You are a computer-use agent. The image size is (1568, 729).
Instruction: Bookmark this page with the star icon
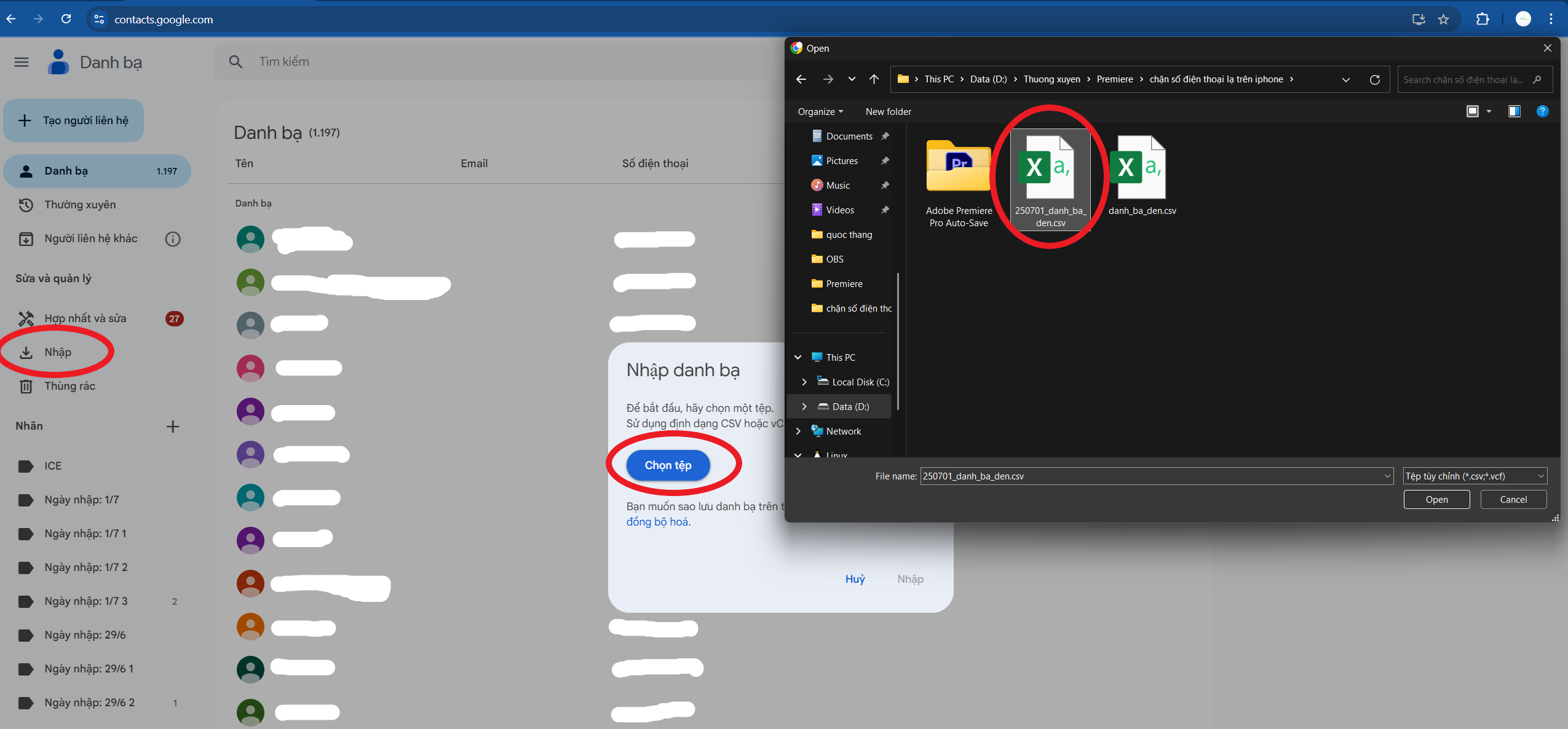point(1443,19)
